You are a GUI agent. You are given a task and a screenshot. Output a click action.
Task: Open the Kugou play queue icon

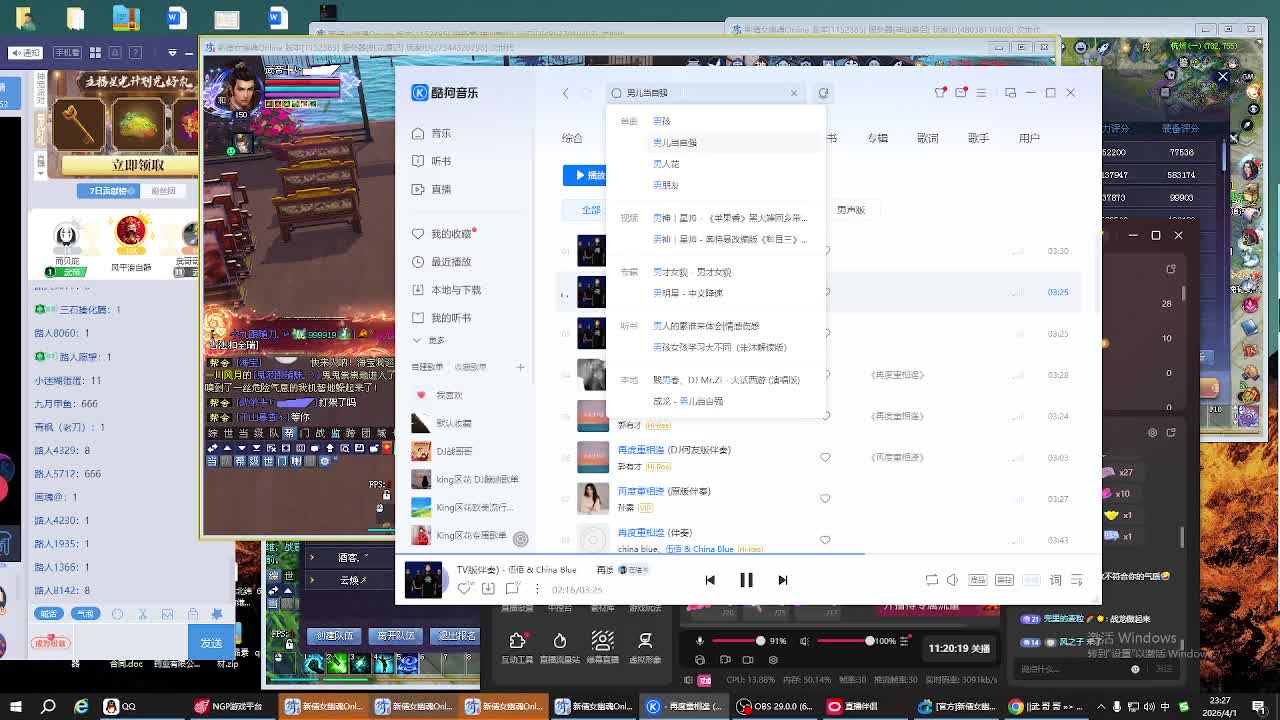1077,580
